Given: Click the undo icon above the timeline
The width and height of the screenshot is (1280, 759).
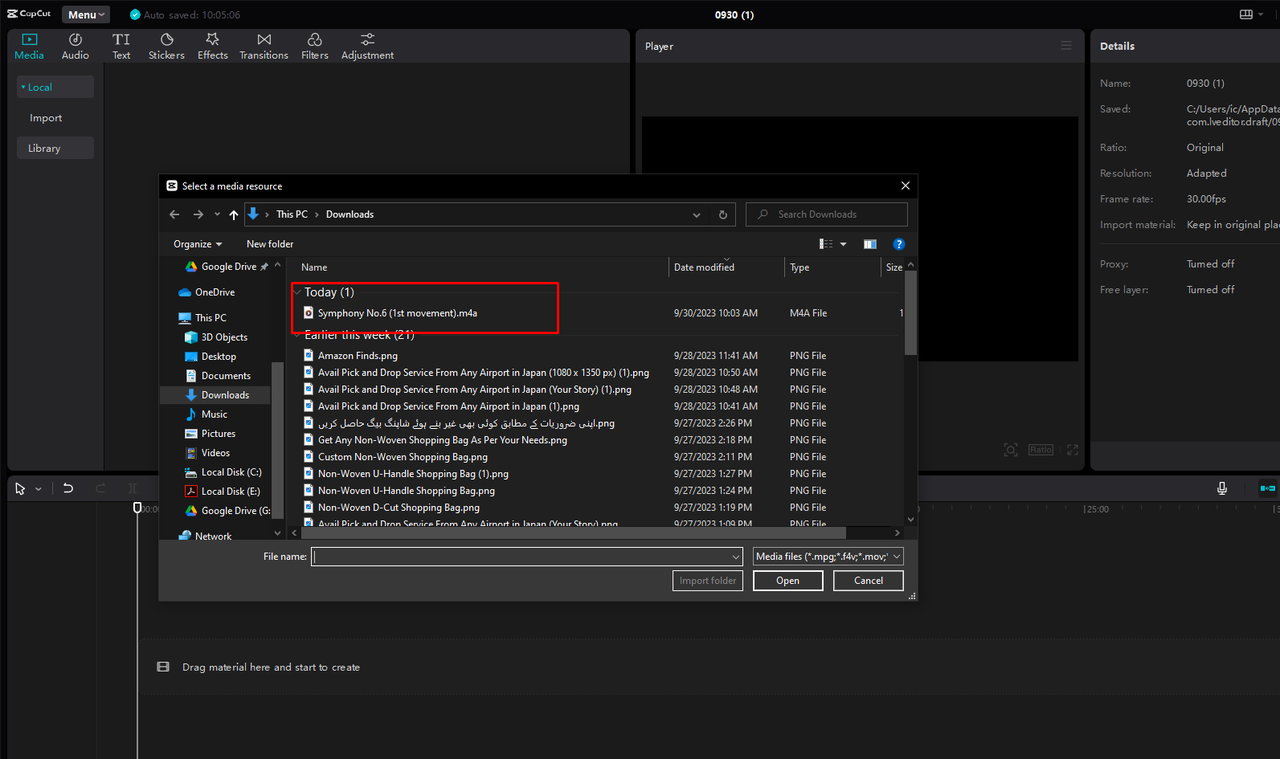Looking at the screenshot, I should [68, 488].
